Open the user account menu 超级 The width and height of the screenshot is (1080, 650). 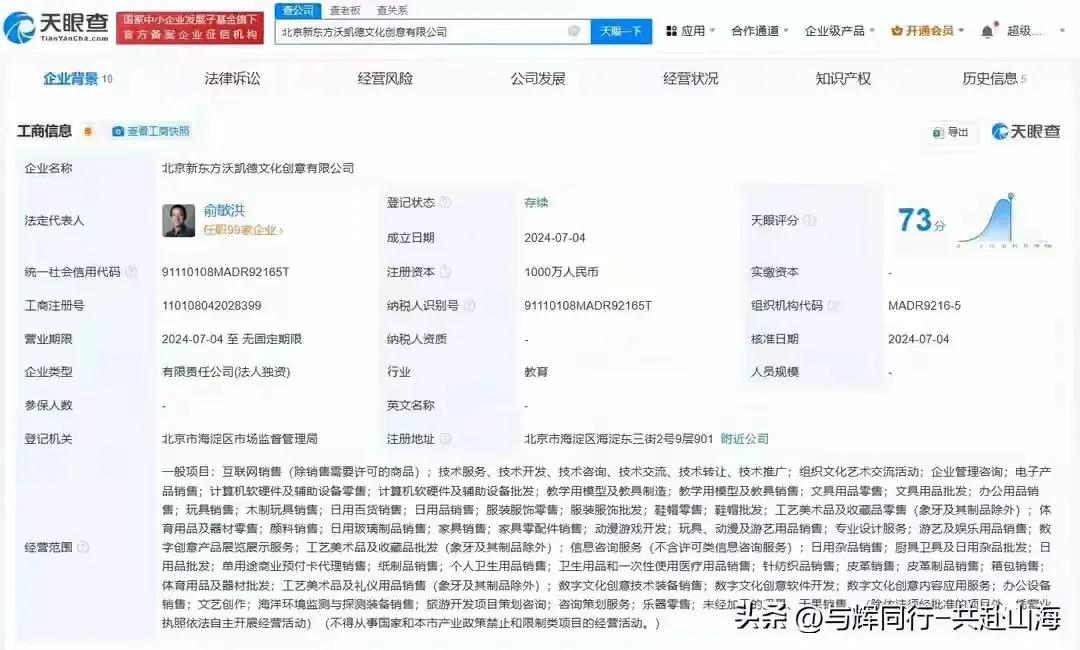point(1035,31)
